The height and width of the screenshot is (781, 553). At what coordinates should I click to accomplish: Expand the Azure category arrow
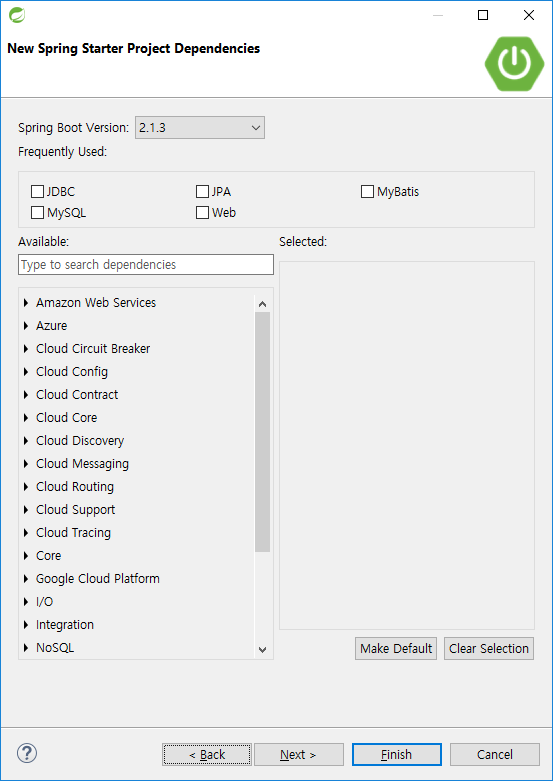tap(26, 325)
